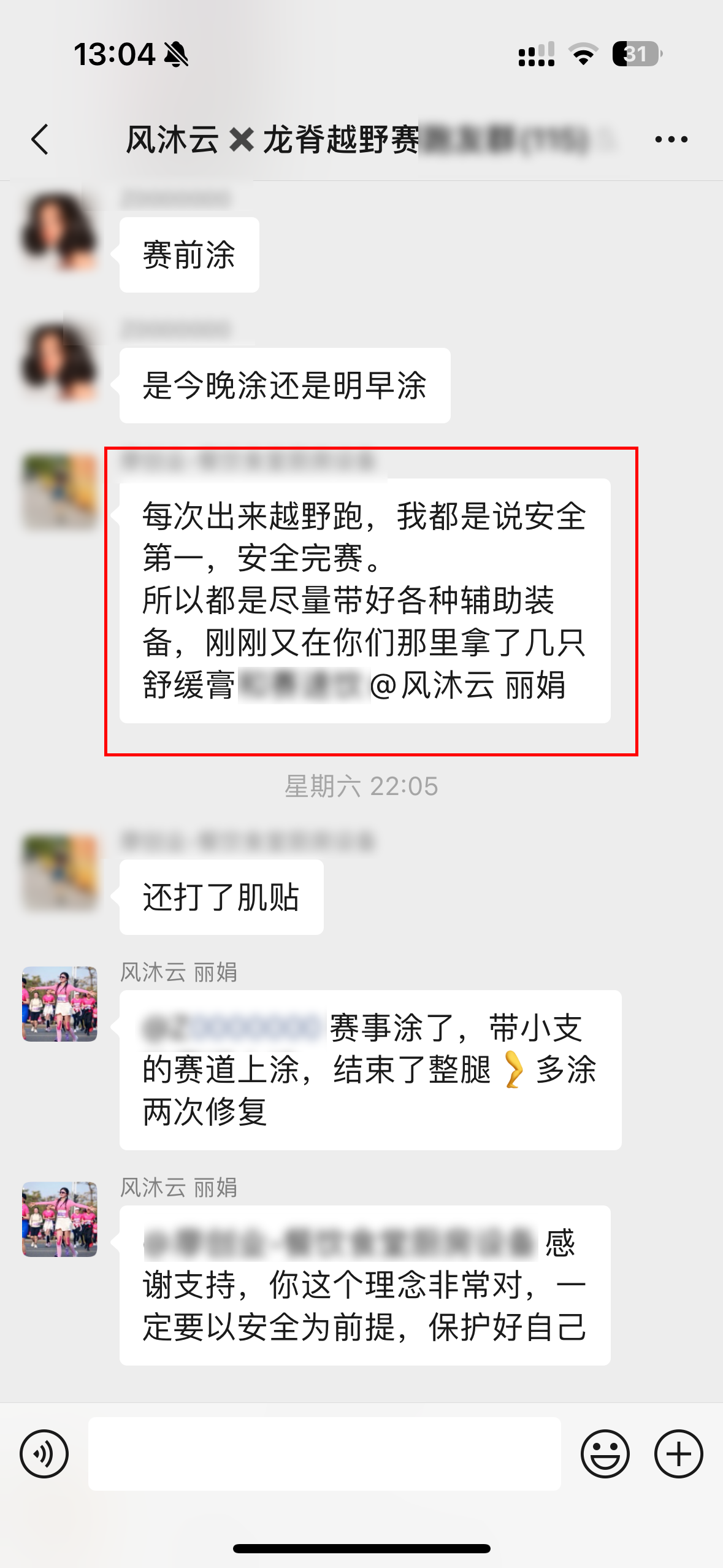The image size is (723, 1568).
Task: Open 风沐云 丽娟 avatar above 赛事涂了 message
Action: coord(59,1004)
